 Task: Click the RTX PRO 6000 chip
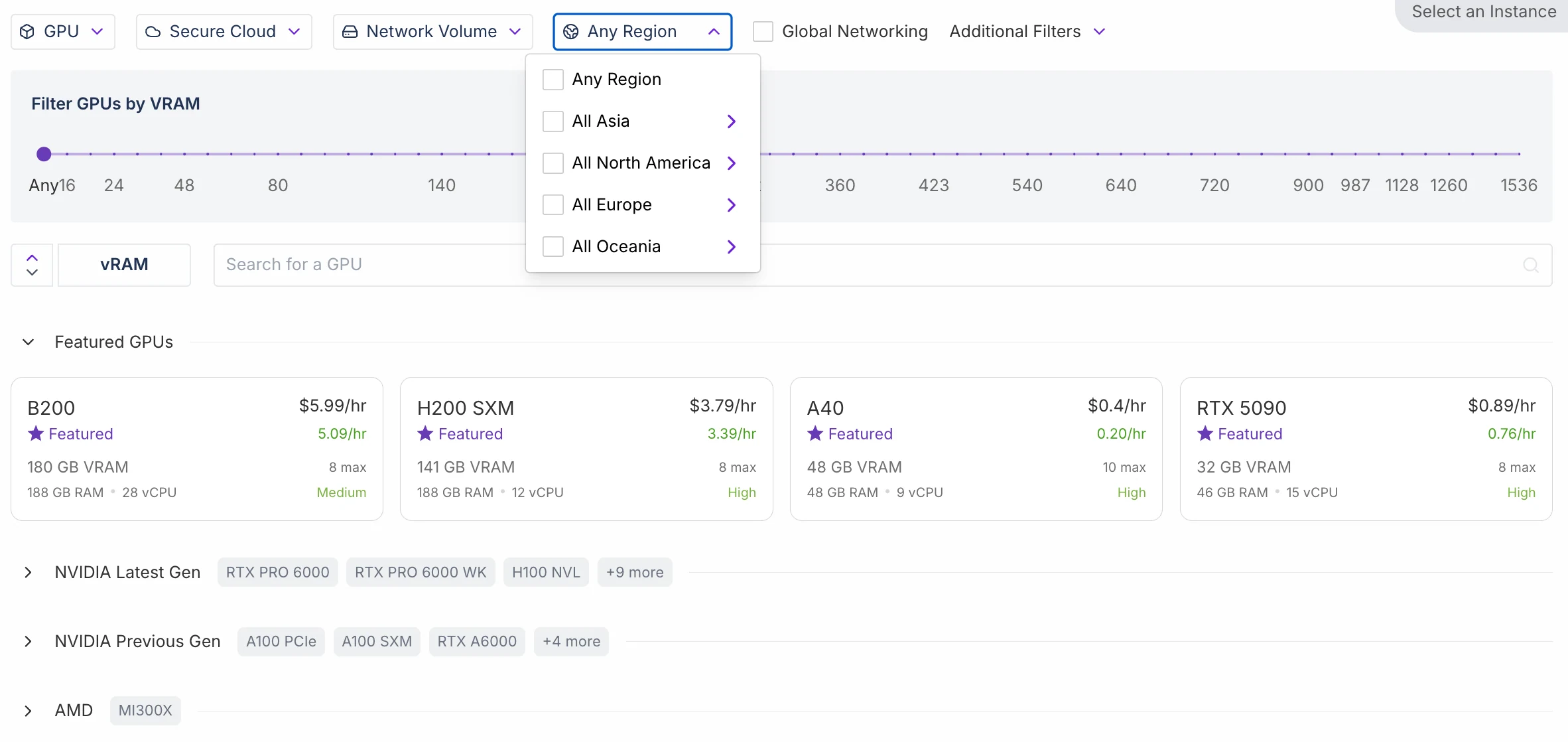click(277, 573)
